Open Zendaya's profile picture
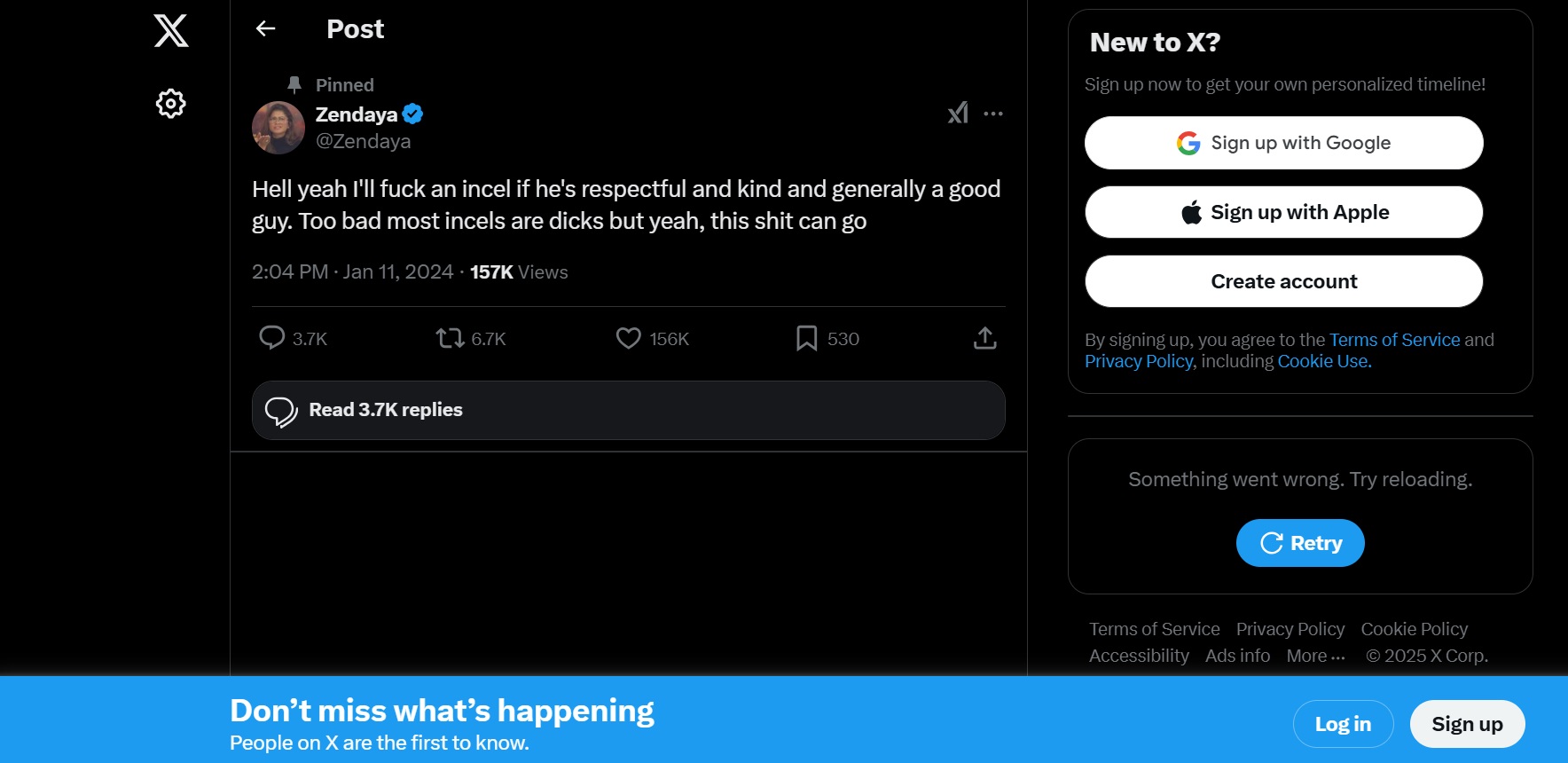The height and width of the screenshot is (763, 1568). tap(278, 128)
